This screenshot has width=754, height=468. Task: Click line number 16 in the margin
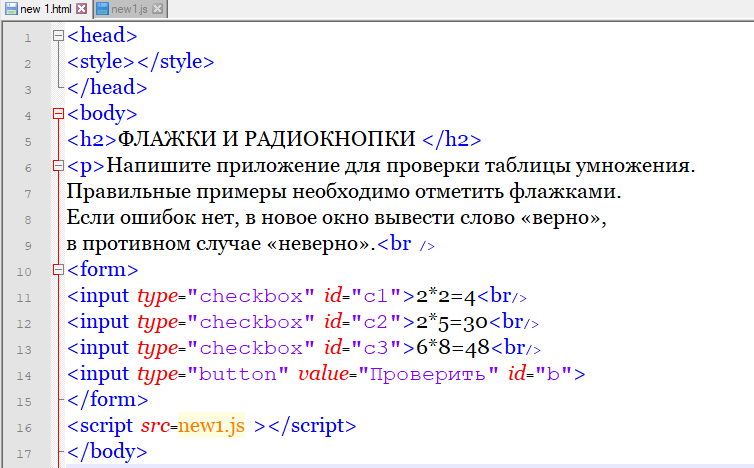tap(27, 427)
